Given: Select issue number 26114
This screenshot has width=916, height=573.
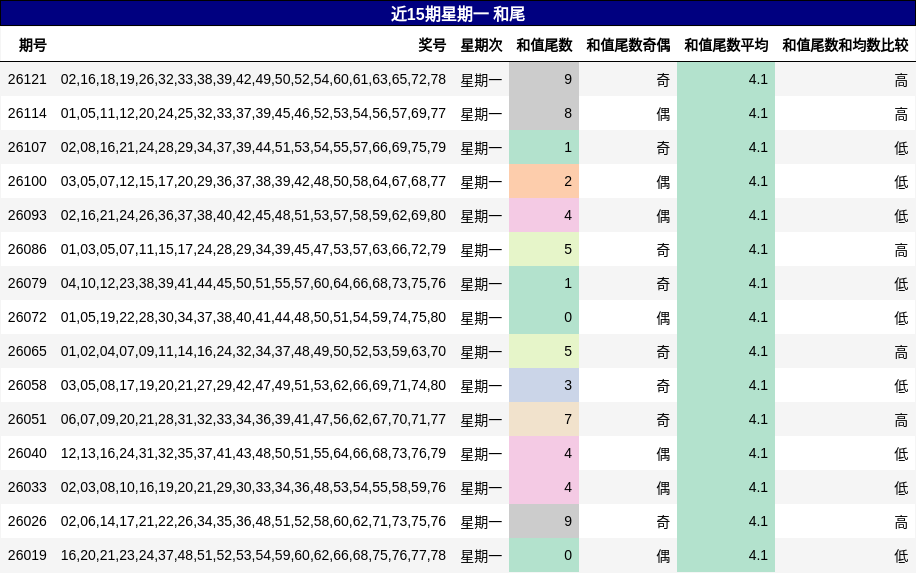Looking at the screenshot, I should tap(27, 113).
